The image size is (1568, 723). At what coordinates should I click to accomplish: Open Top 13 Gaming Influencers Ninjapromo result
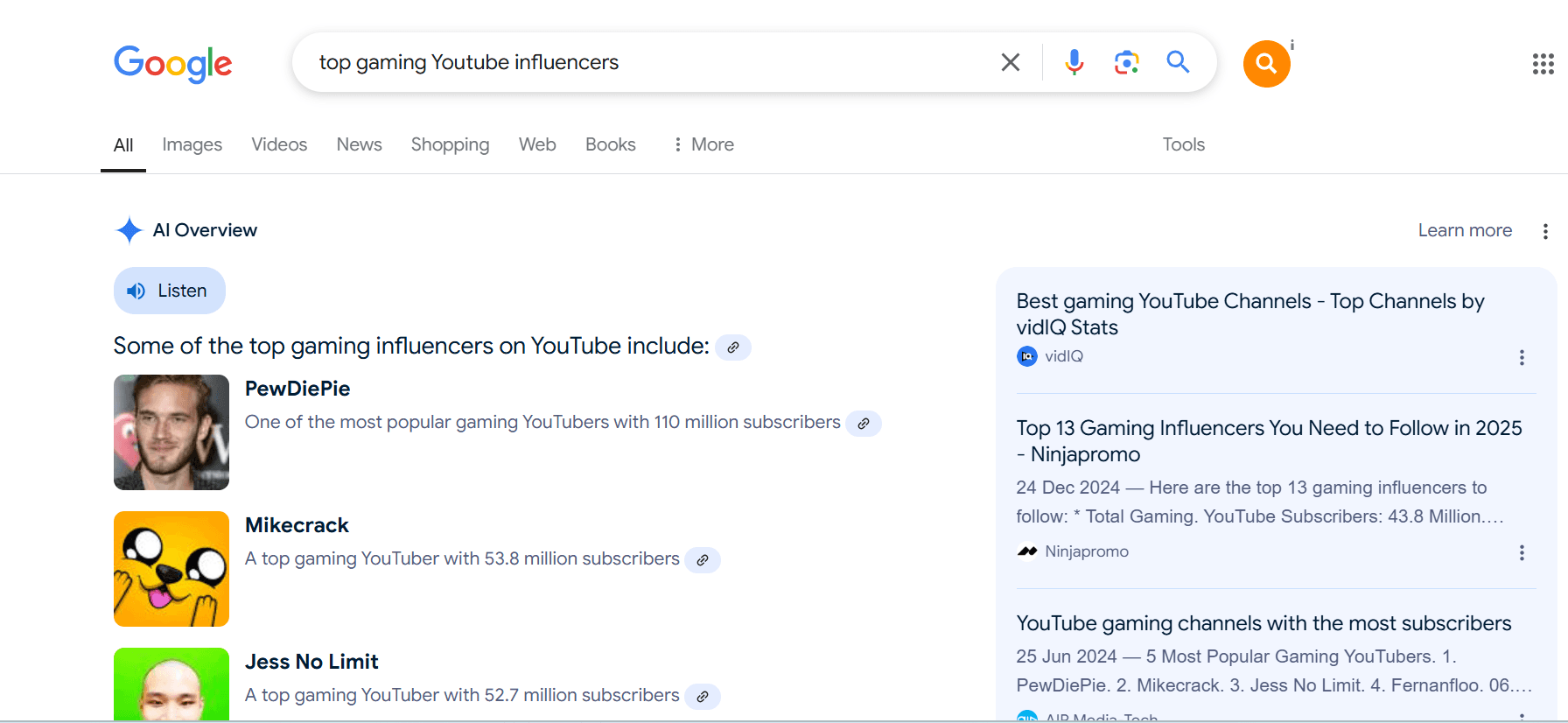coord(1270,441)
